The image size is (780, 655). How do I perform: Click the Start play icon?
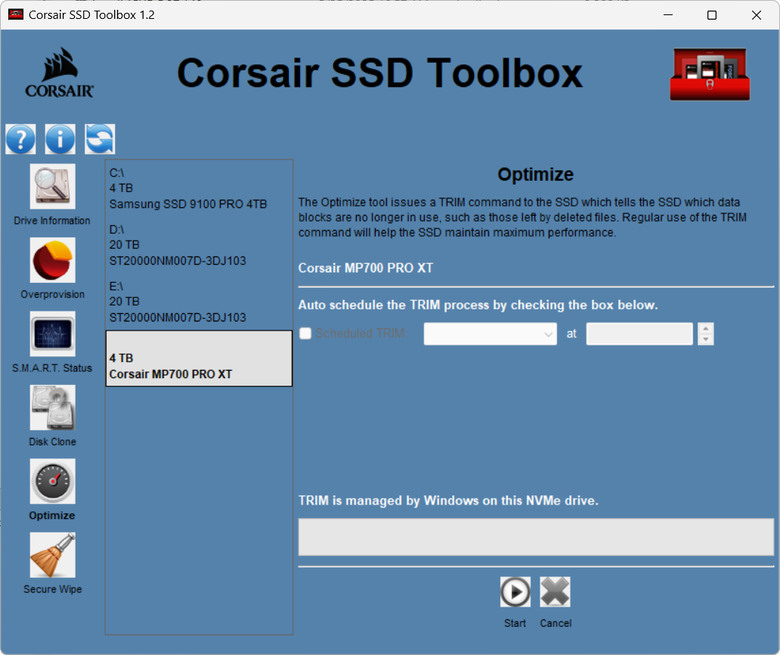tap(515, 592)
